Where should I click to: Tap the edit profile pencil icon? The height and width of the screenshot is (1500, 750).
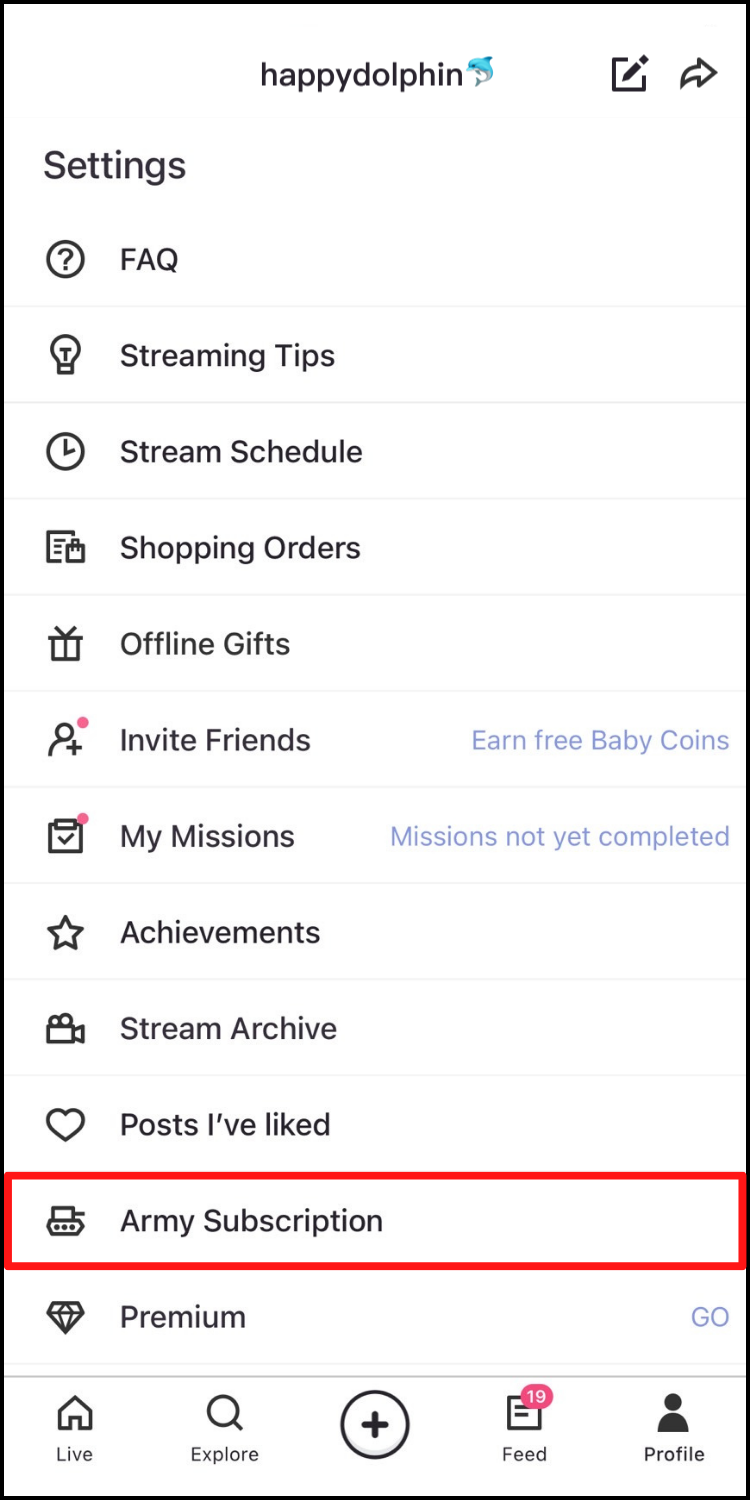(x=629, y=74)
